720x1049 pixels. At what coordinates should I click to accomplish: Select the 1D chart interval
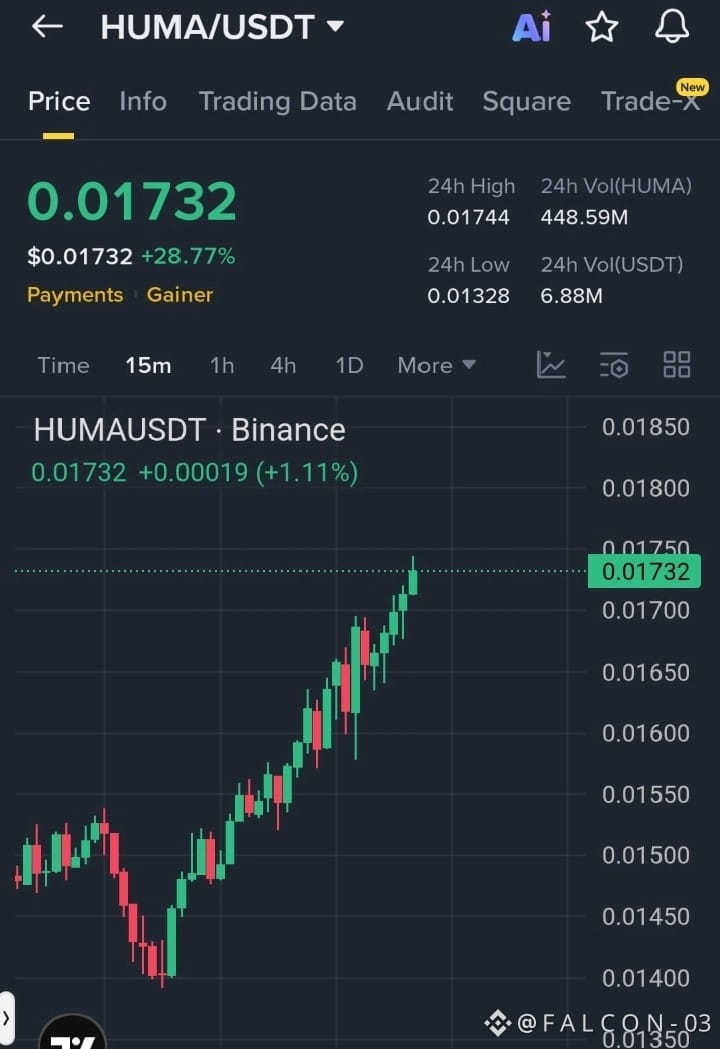coord(349,365)
